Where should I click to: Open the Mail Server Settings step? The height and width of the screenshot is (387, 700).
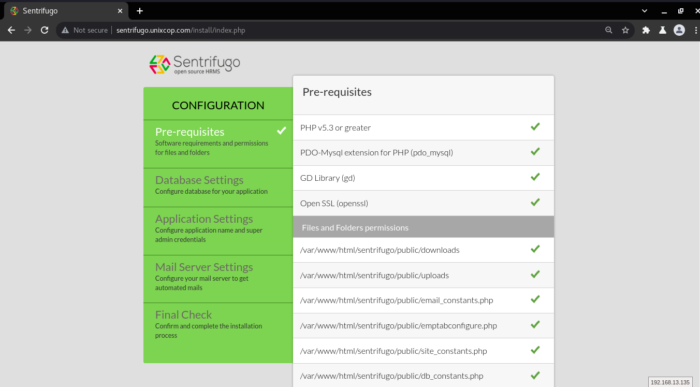tap(218, 279)
